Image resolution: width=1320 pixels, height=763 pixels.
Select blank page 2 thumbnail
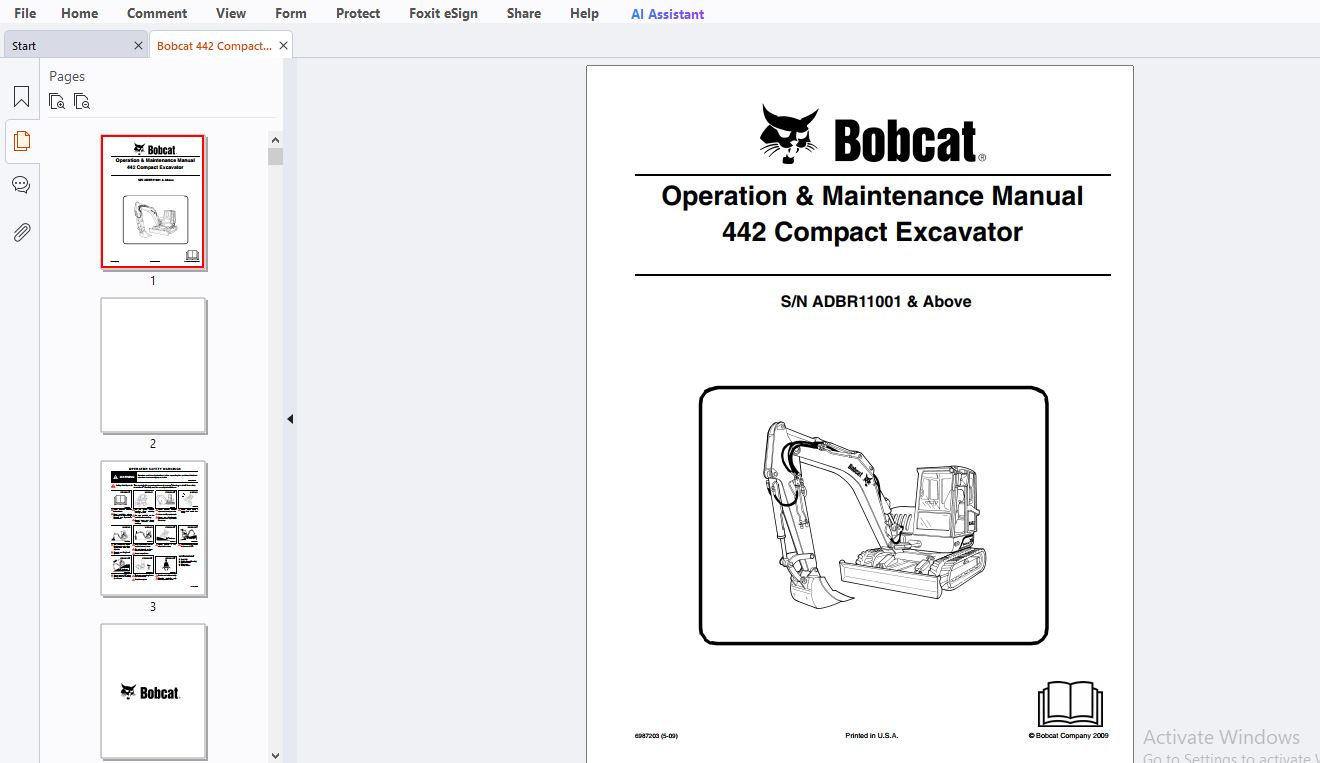coord(153,365)
